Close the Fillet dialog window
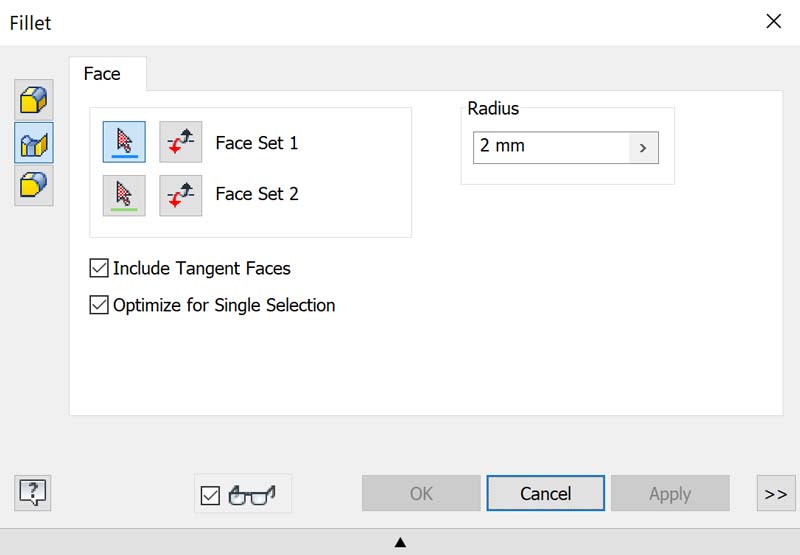Viewport: 800px width, 555px height. tap(773, 21)
